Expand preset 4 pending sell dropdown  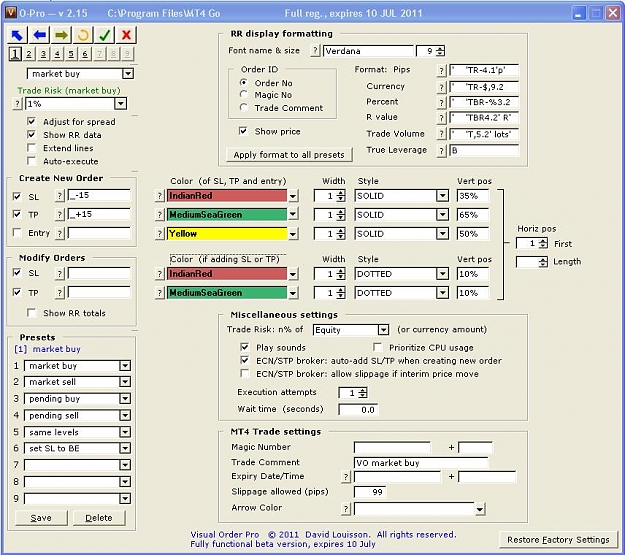click(125, 415)
